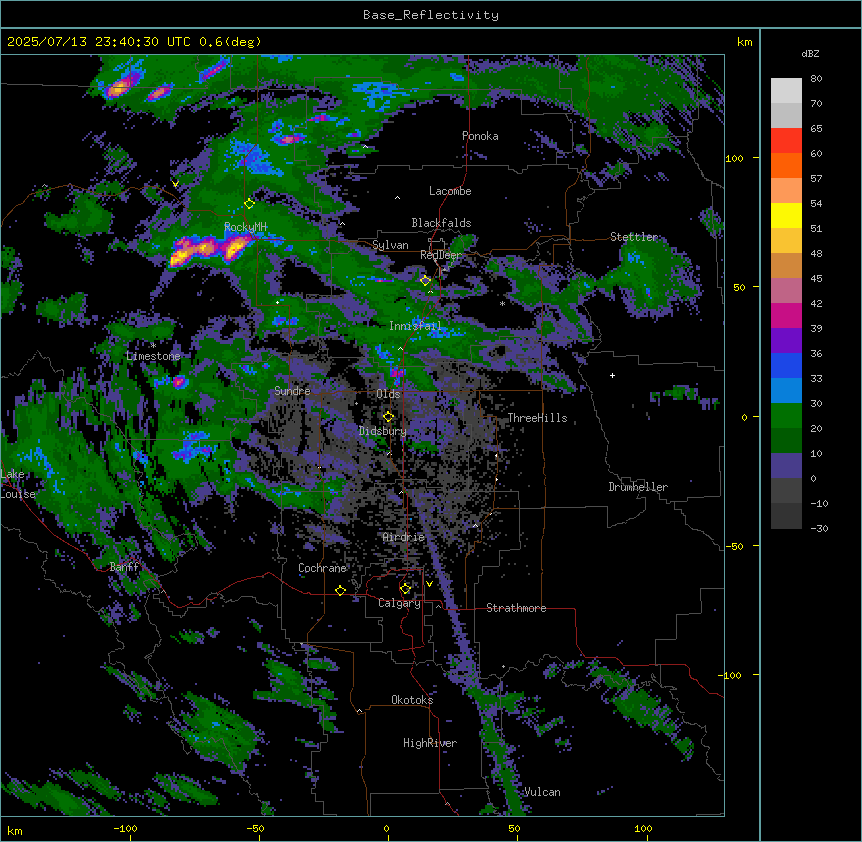Click the Base_Reflectivity title text
The image size is (862, 842).
click(x=431, y=15)
